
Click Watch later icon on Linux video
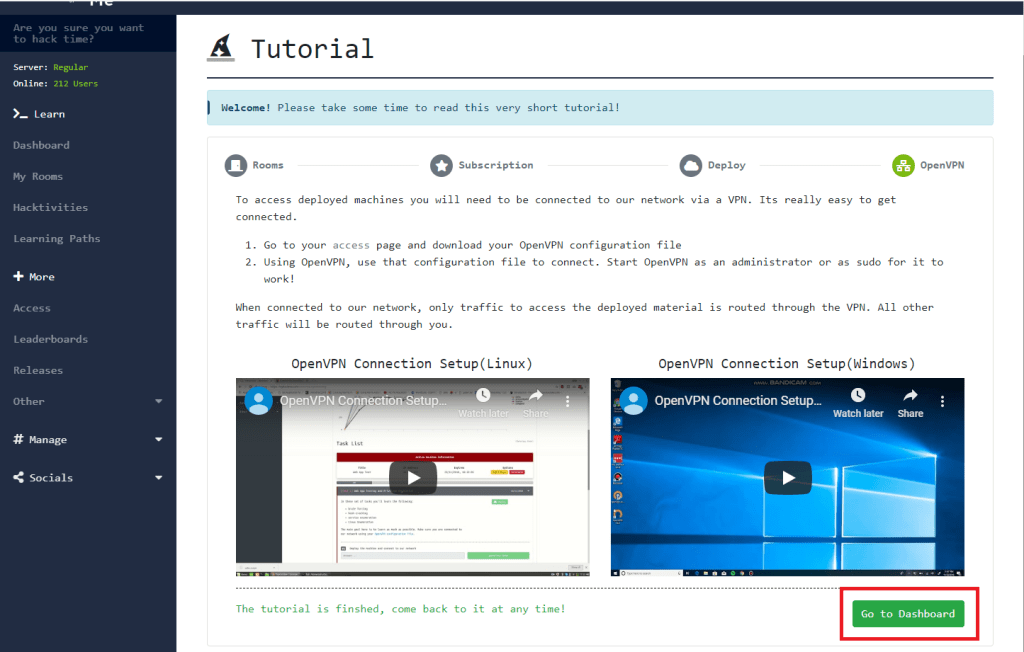[x=483, y=397]
